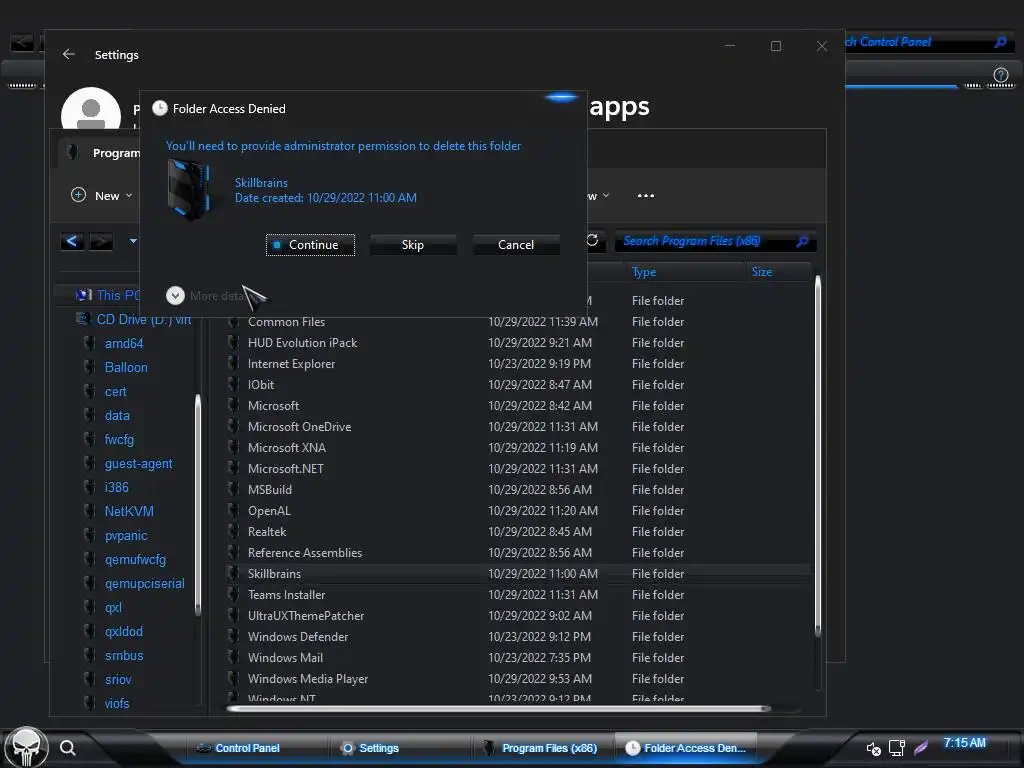Click the navigation pane scrollbar

[x=198, y=505]
